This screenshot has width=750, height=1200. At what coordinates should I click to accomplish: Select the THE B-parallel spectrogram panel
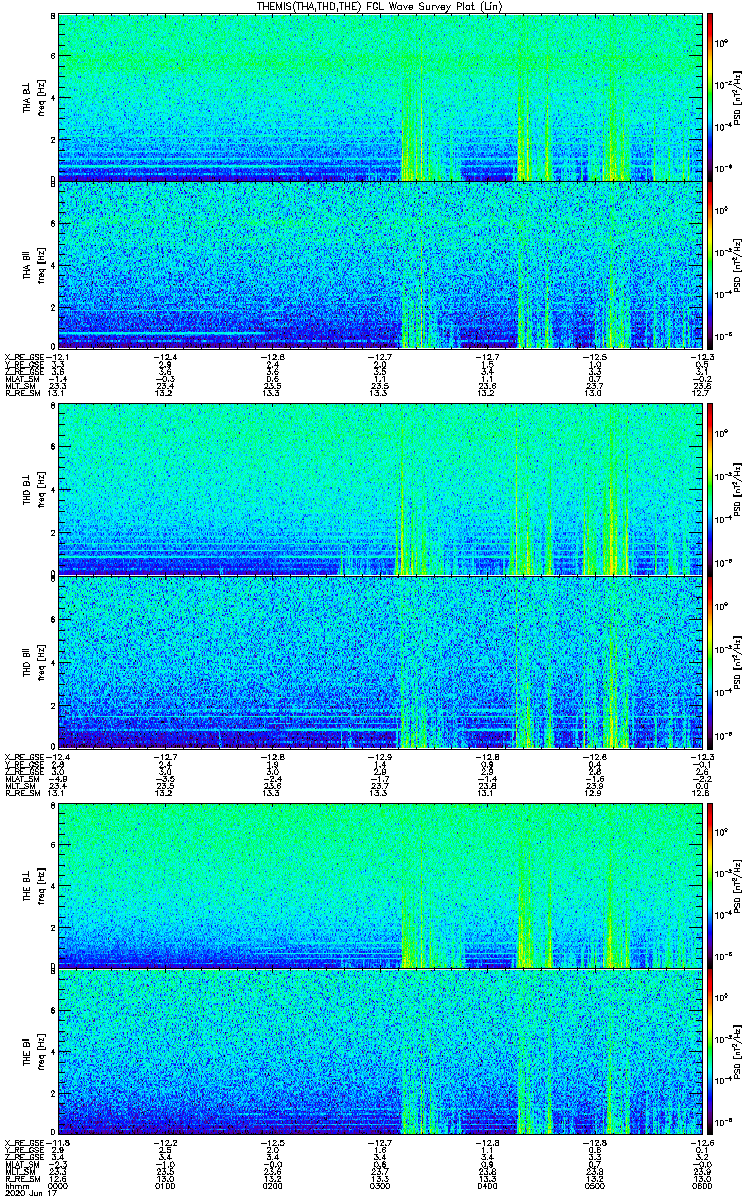pos(380,1052)
